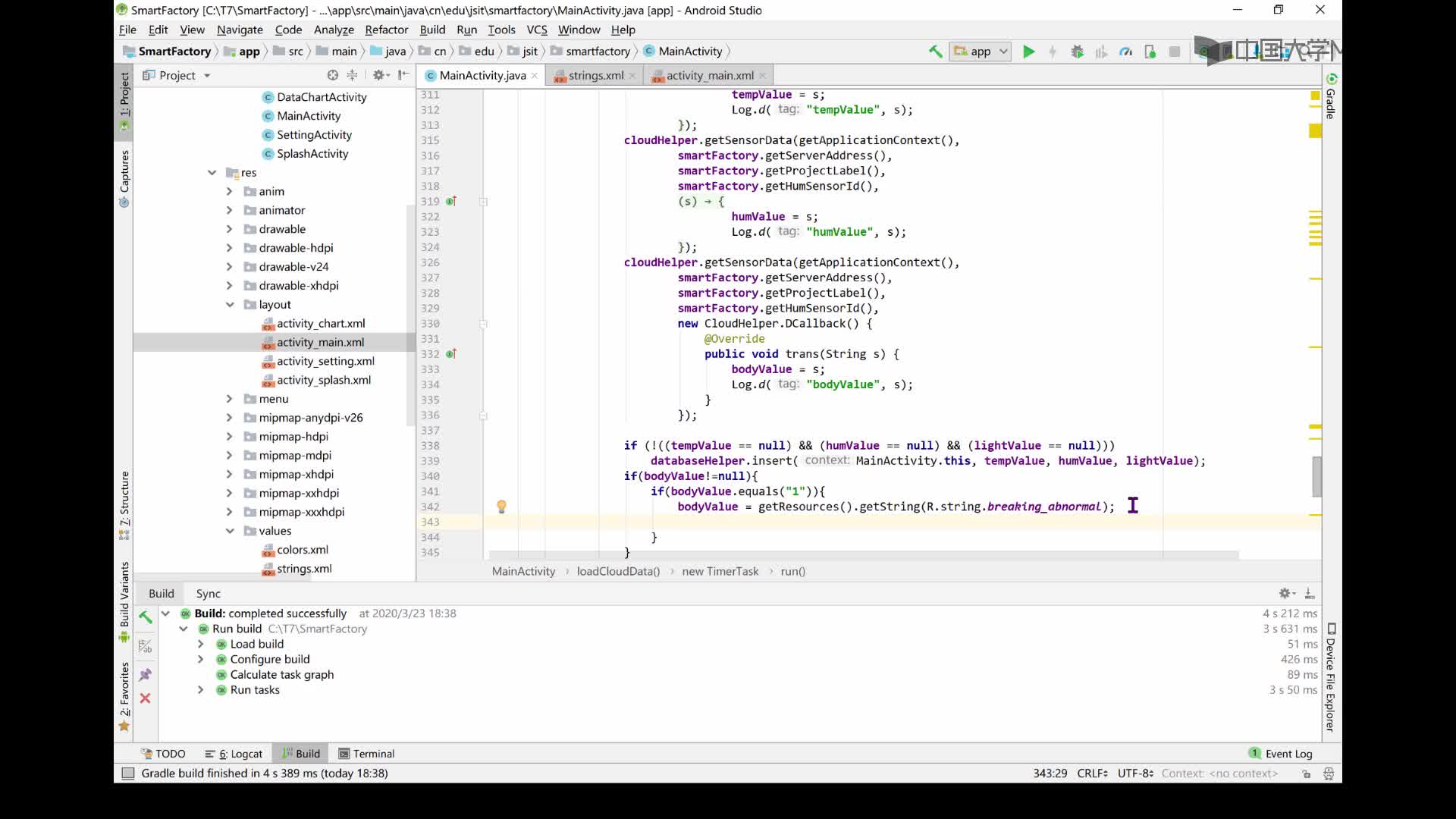The width and height of the screenshot is (1456, 819).
Task: Expand the mipmap-hdpi folder
Action: (x=230, y=437)
